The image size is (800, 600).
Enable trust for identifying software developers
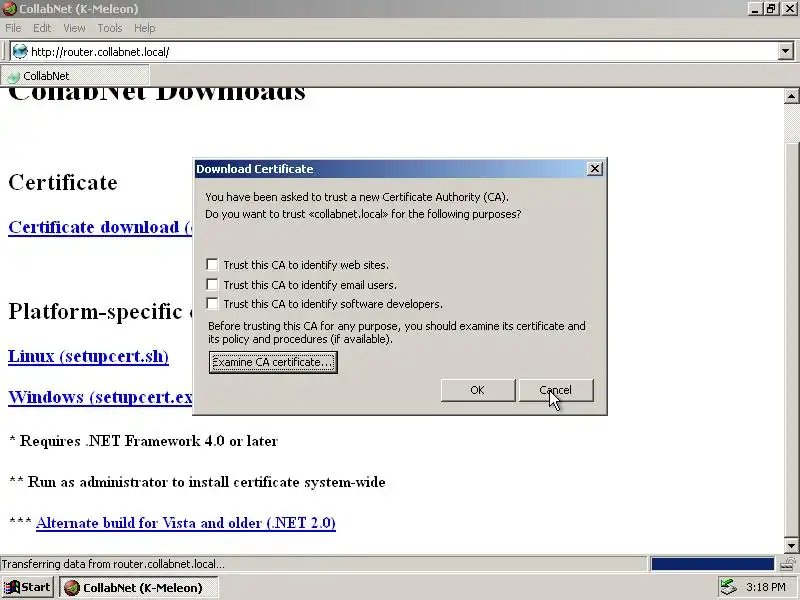[x=212, y=304]
